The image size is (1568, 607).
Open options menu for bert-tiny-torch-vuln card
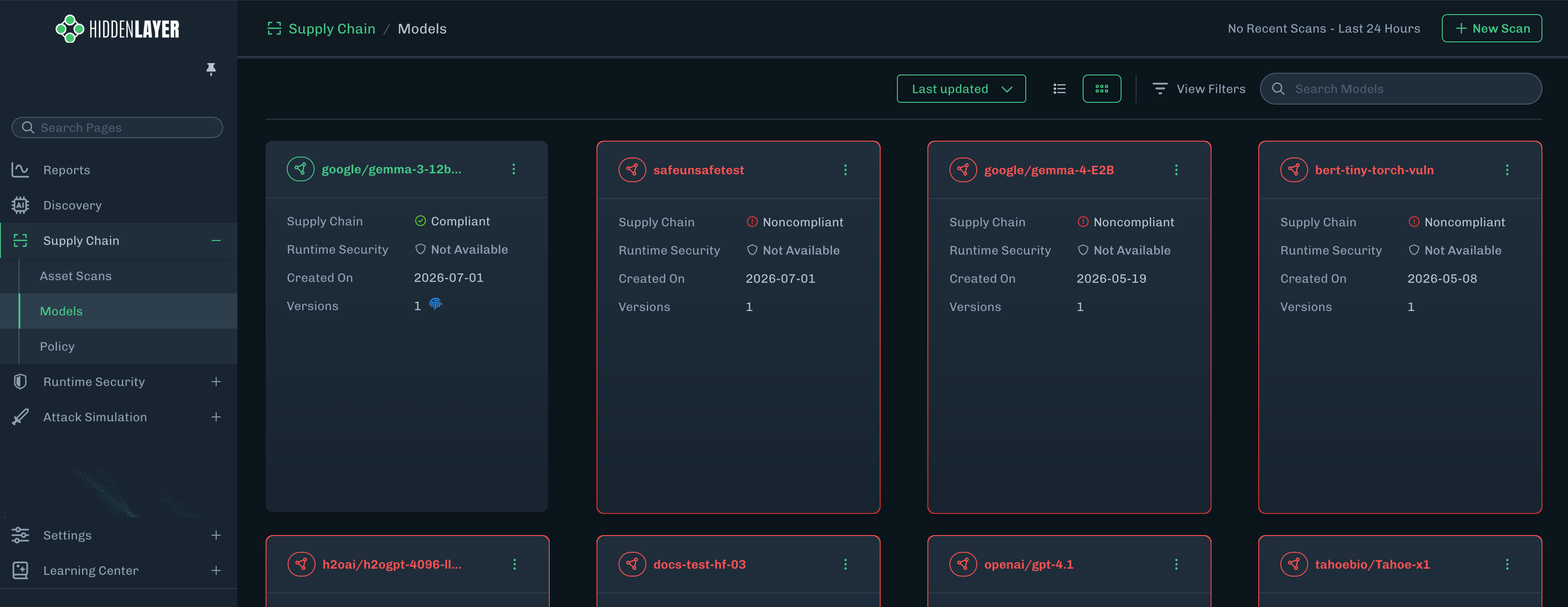[x=1507, y=170]
